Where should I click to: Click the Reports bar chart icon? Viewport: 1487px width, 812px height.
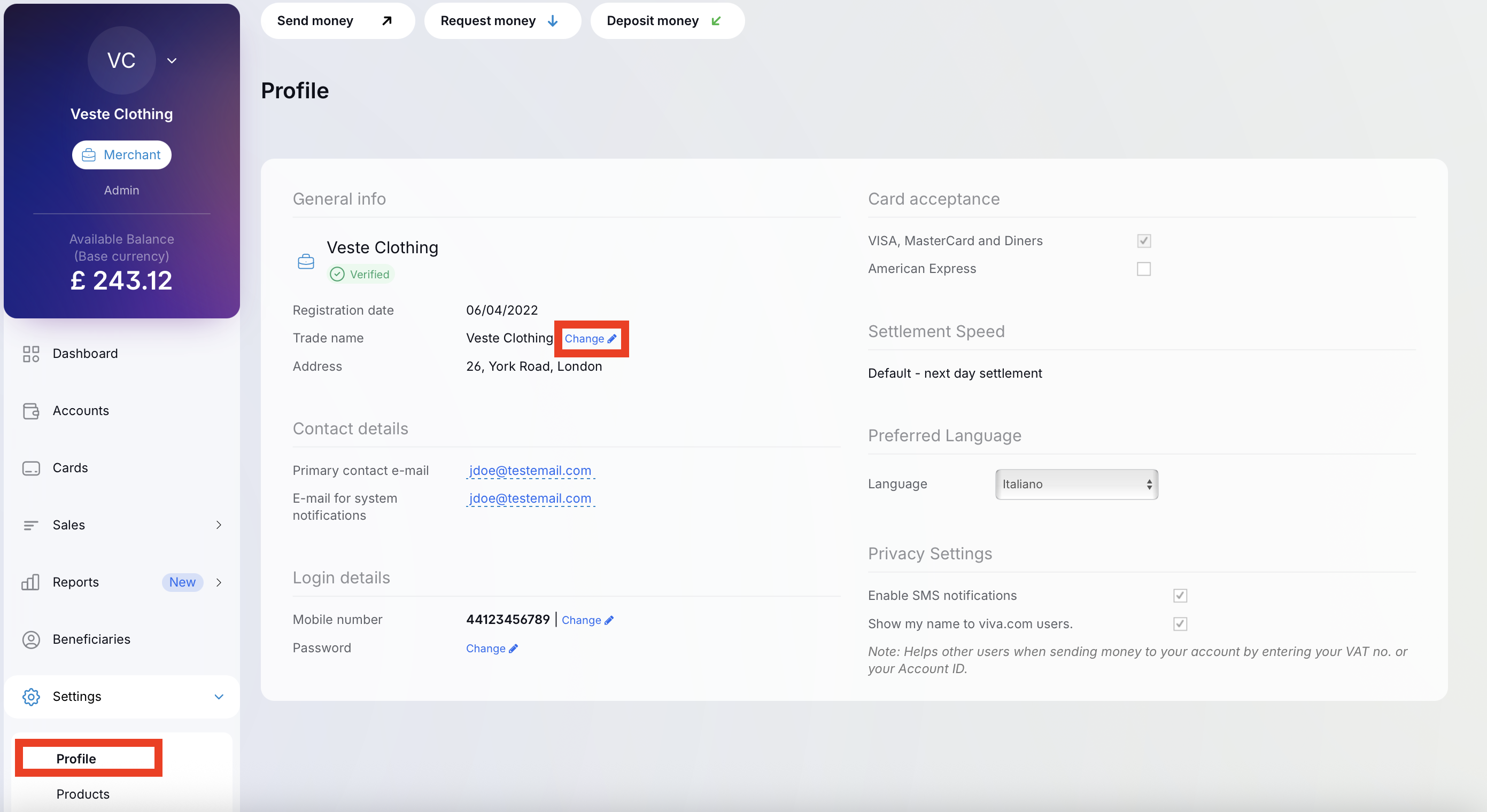[x=30, y=582]
